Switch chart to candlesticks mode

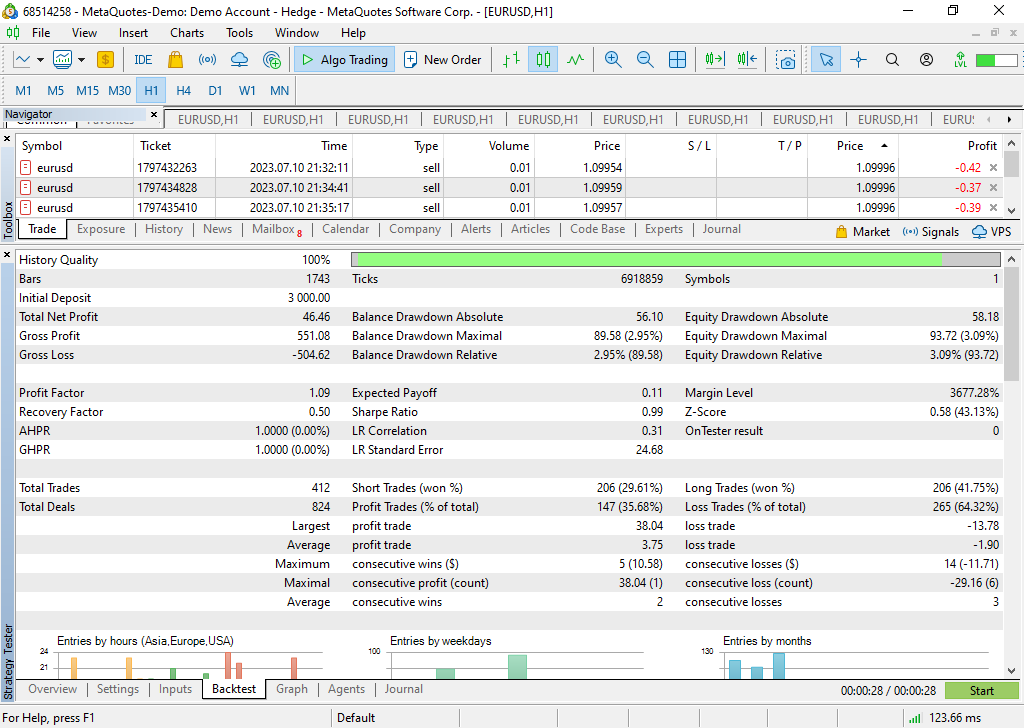[x=543, y=60]
